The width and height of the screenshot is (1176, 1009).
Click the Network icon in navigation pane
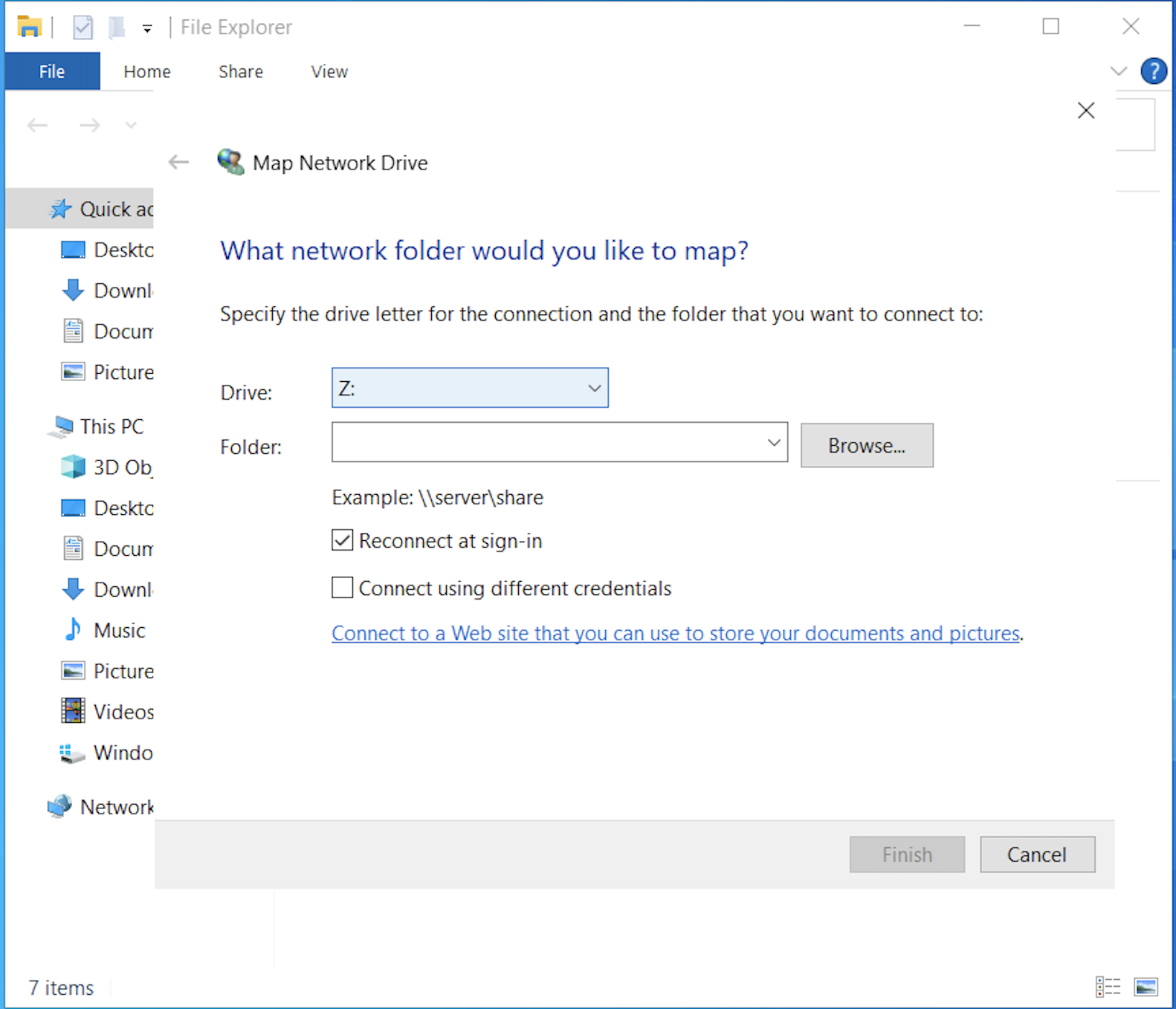tap(59, 807)
